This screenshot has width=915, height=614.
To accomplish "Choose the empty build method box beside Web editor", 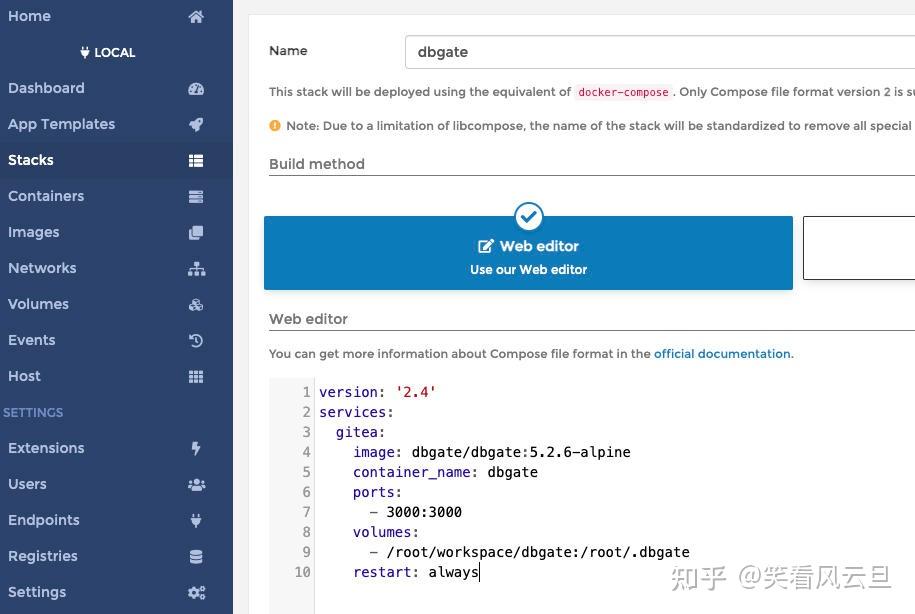I will click(x=858, y=248).
